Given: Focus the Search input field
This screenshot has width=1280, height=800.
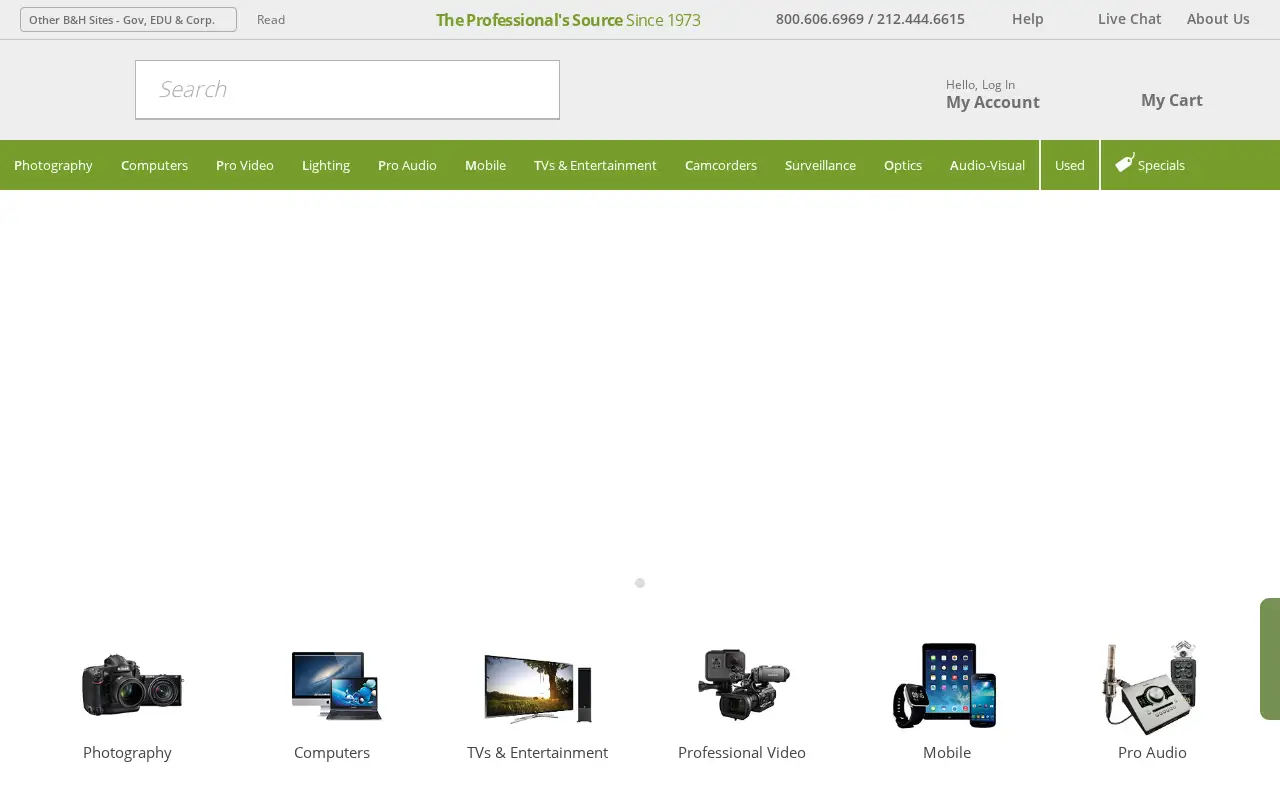Looking at the screenshot, I should pos(347,90).
